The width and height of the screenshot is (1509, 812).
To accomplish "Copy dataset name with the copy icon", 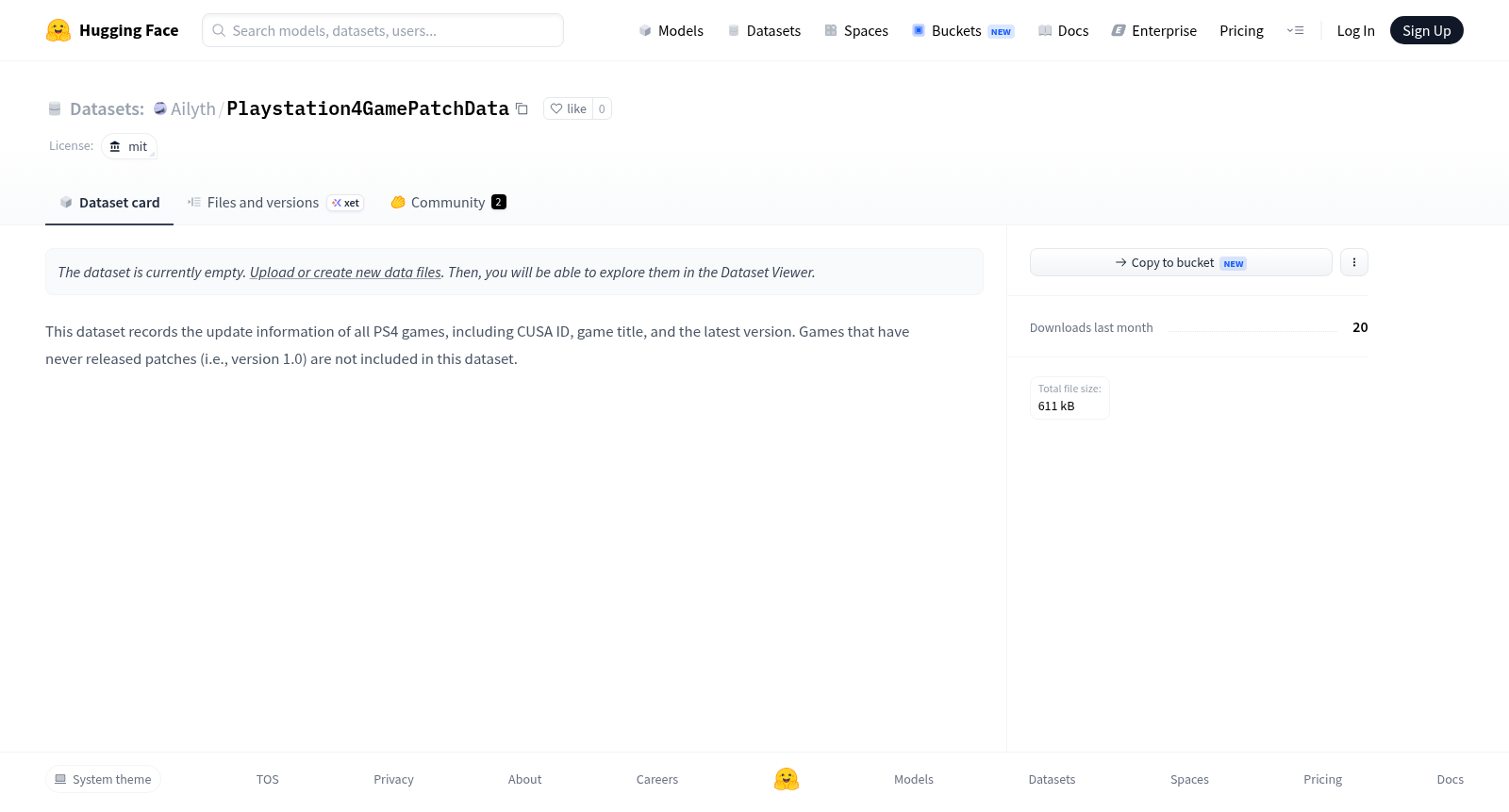I will 522,108.
